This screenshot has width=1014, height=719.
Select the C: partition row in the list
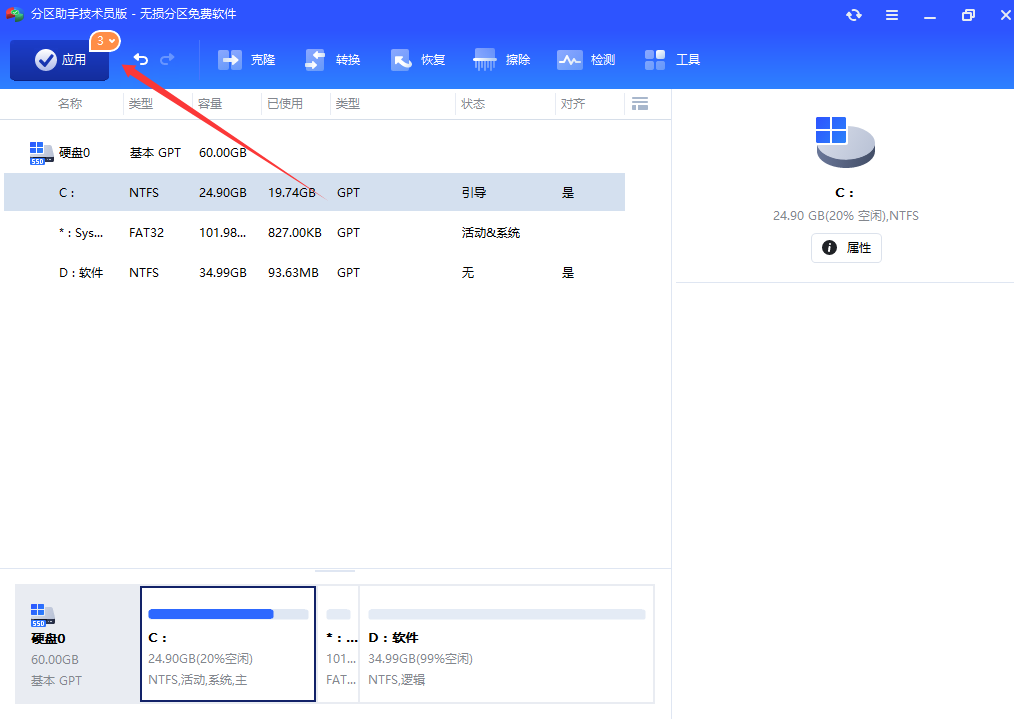click(x=300, y=192)
